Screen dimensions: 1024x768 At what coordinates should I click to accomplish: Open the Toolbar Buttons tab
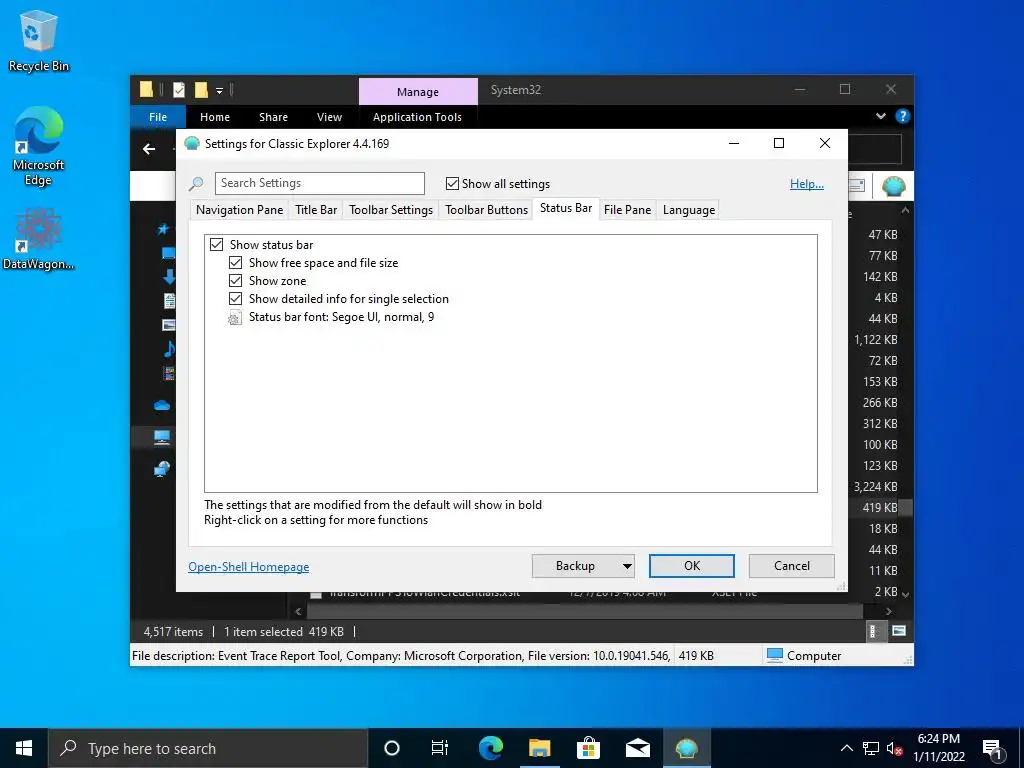tap(487, 210)
